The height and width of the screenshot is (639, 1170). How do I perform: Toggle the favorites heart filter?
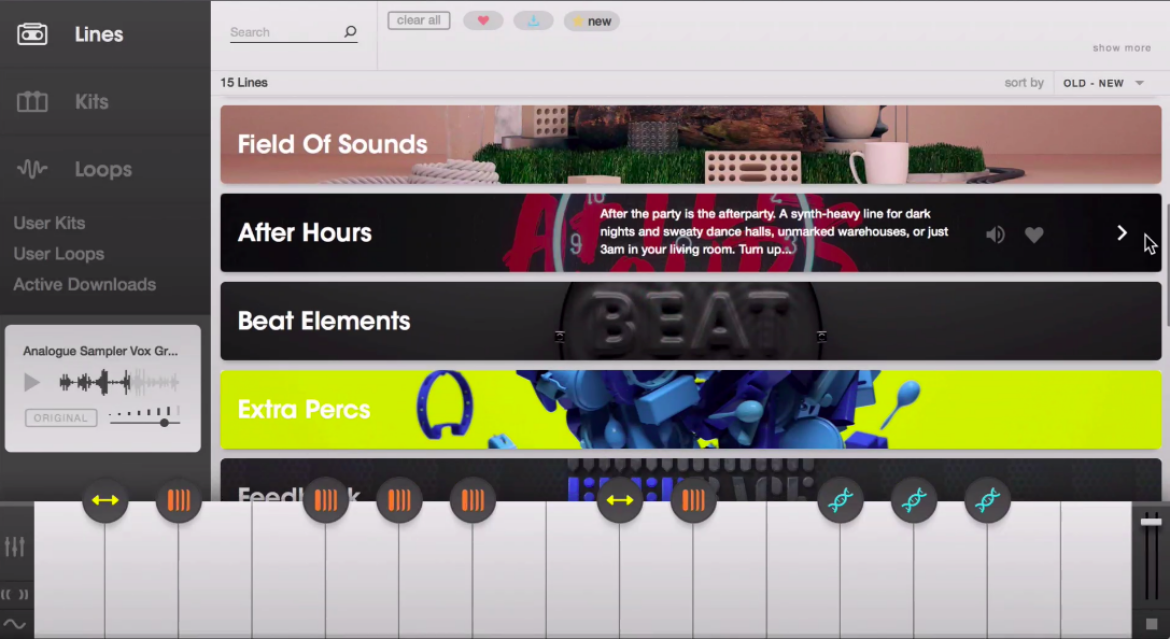pyautogui.click(x=483, y=21)
